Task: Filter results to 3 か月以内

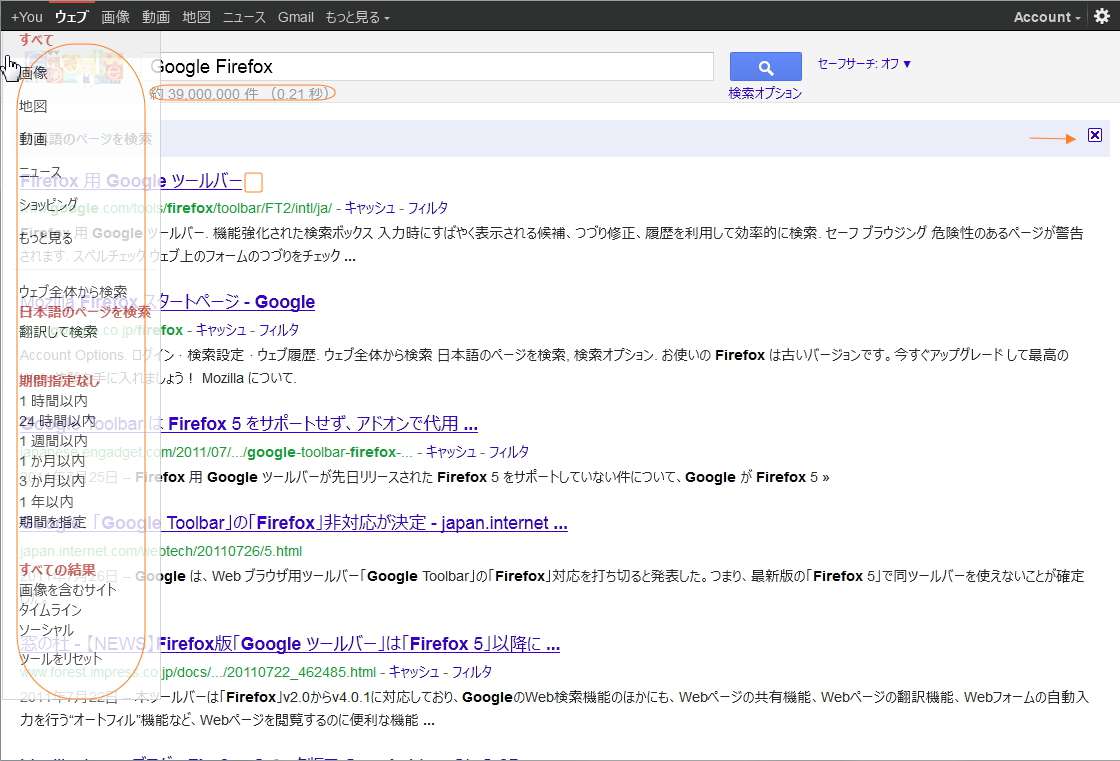Action: [x=52, y=481]
